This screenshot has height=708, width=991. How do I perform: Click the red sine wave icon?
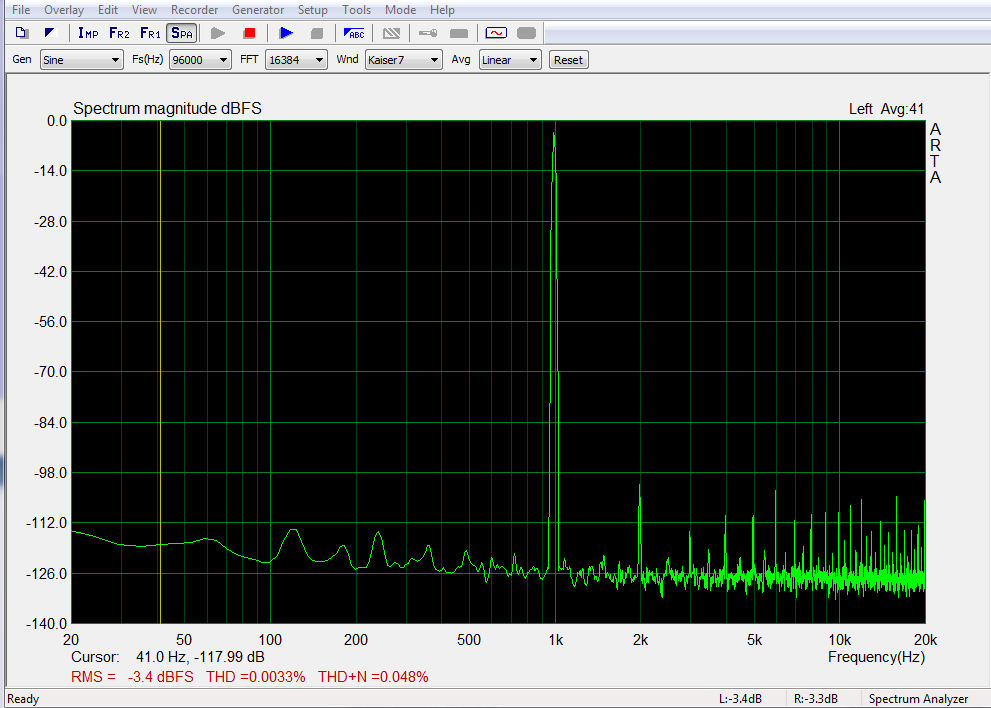pos(496,33)
